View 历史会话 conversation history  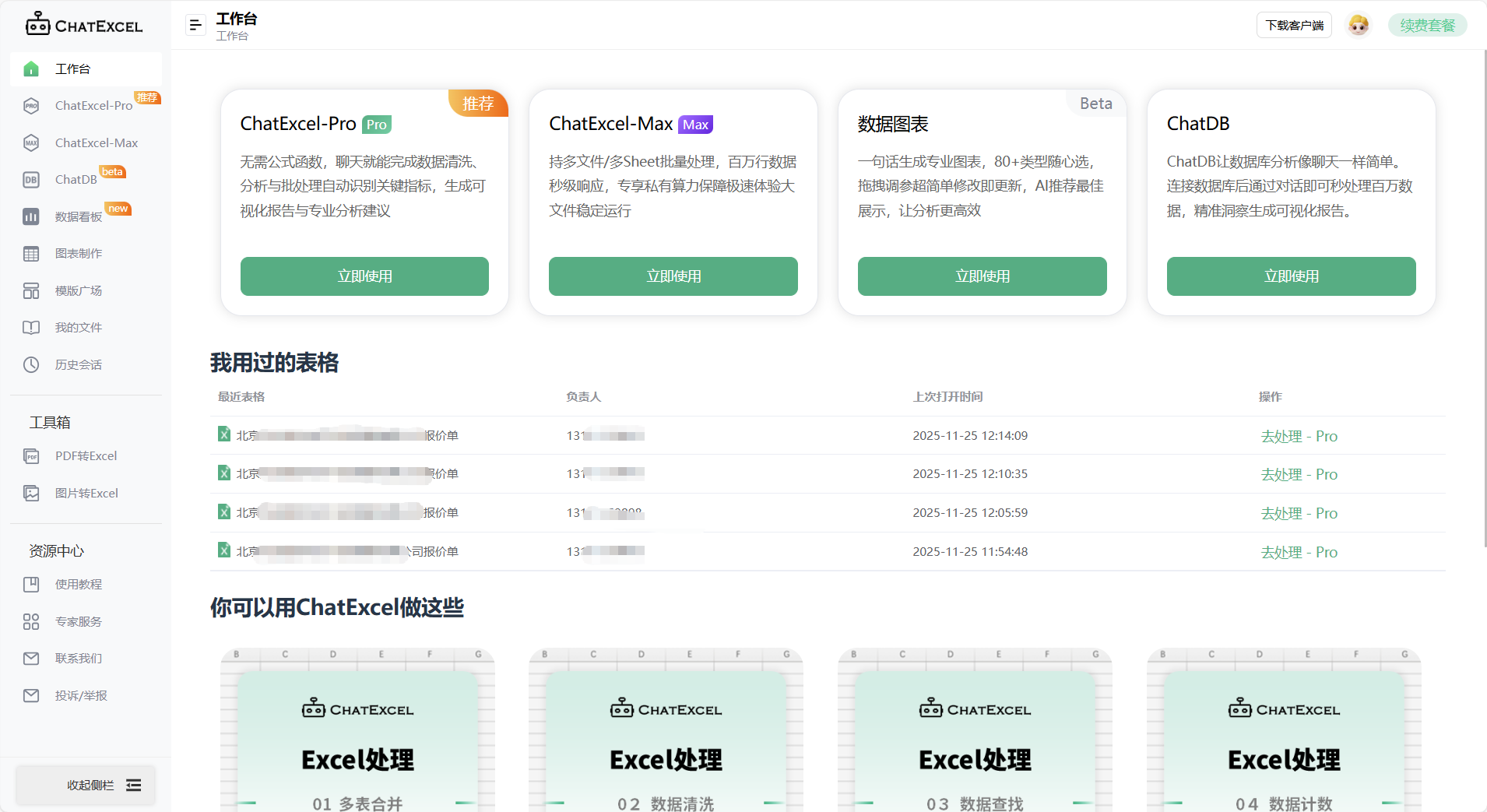(x=79, y=364)
